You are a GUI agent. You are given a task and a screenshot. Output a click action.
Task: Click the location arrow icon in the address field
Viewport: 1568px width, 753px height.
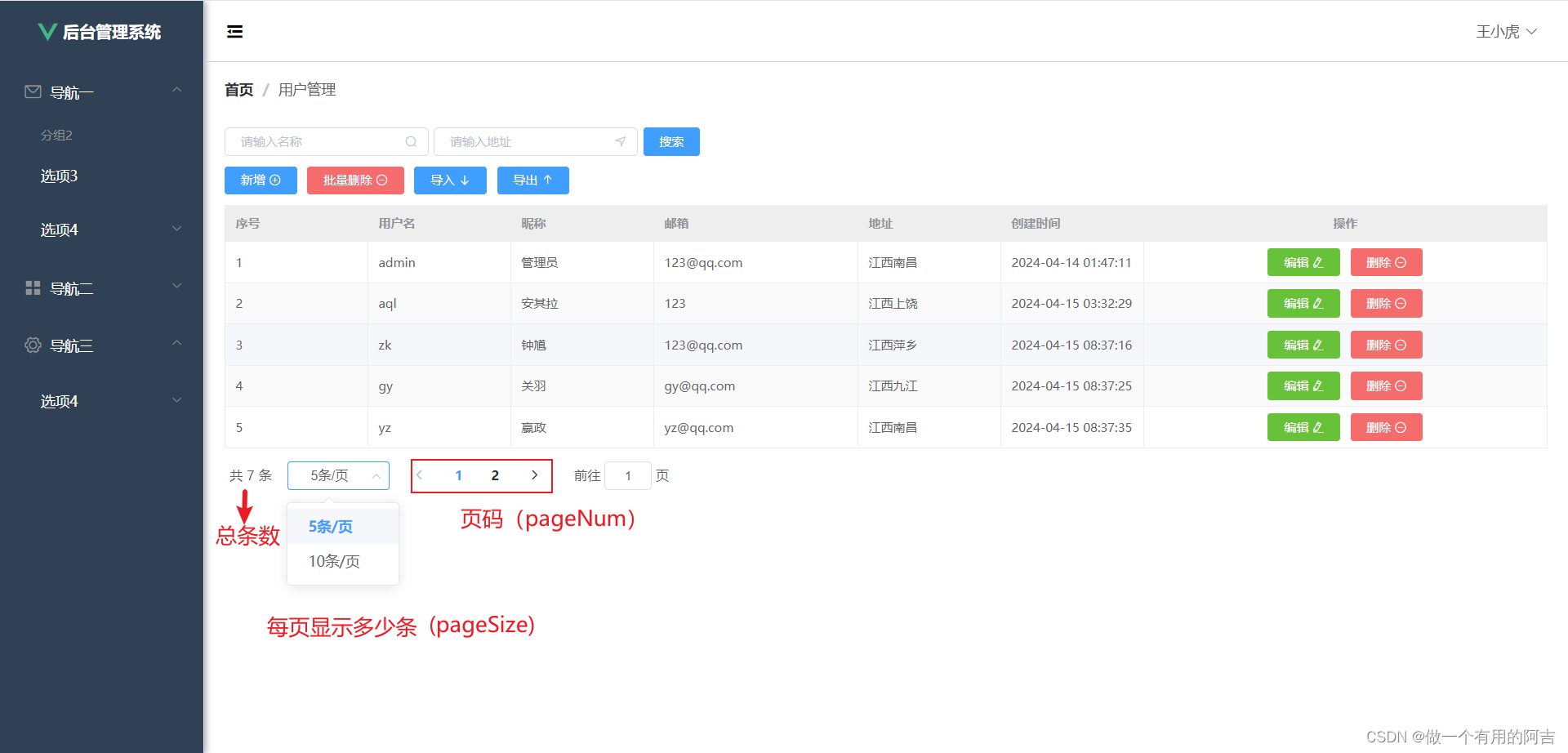621,142
